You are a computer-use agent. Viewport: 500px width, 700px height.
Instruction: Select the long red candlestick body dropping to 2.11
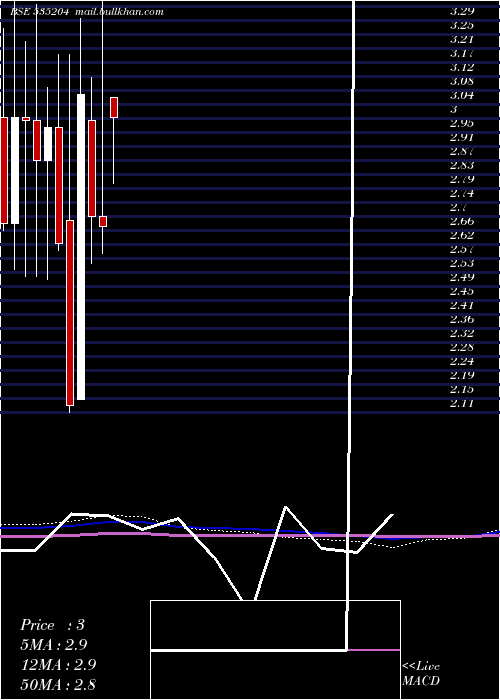(x=70, y=313)
